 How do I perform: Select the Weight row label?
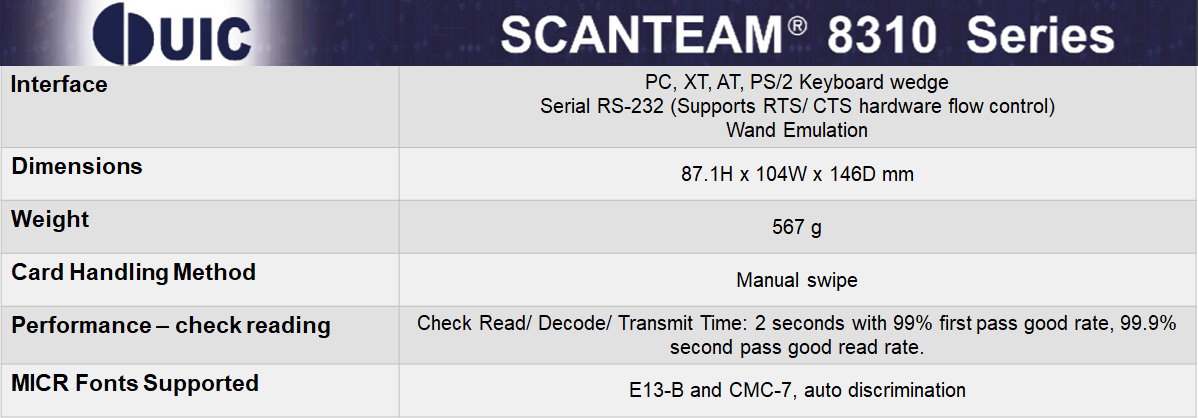pos(50,219)
